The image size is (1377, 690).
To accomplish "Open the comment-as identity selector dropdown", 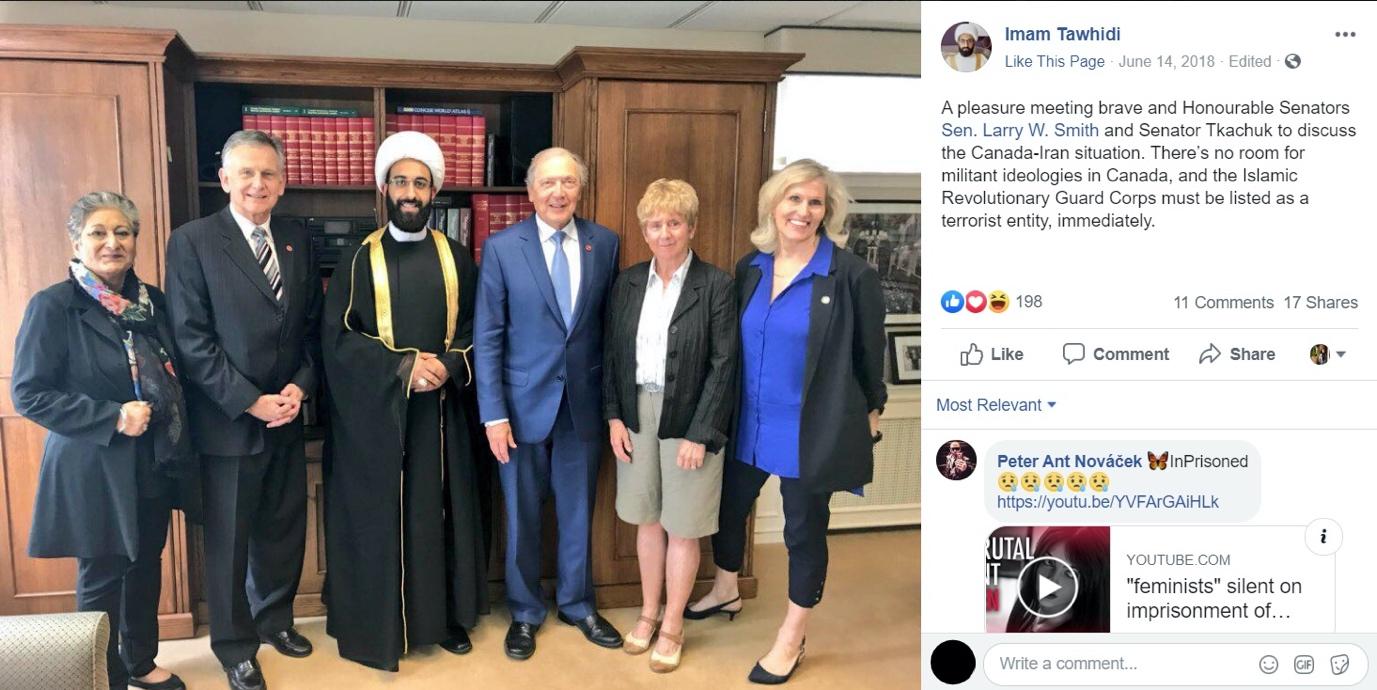I will point(1328,354).
